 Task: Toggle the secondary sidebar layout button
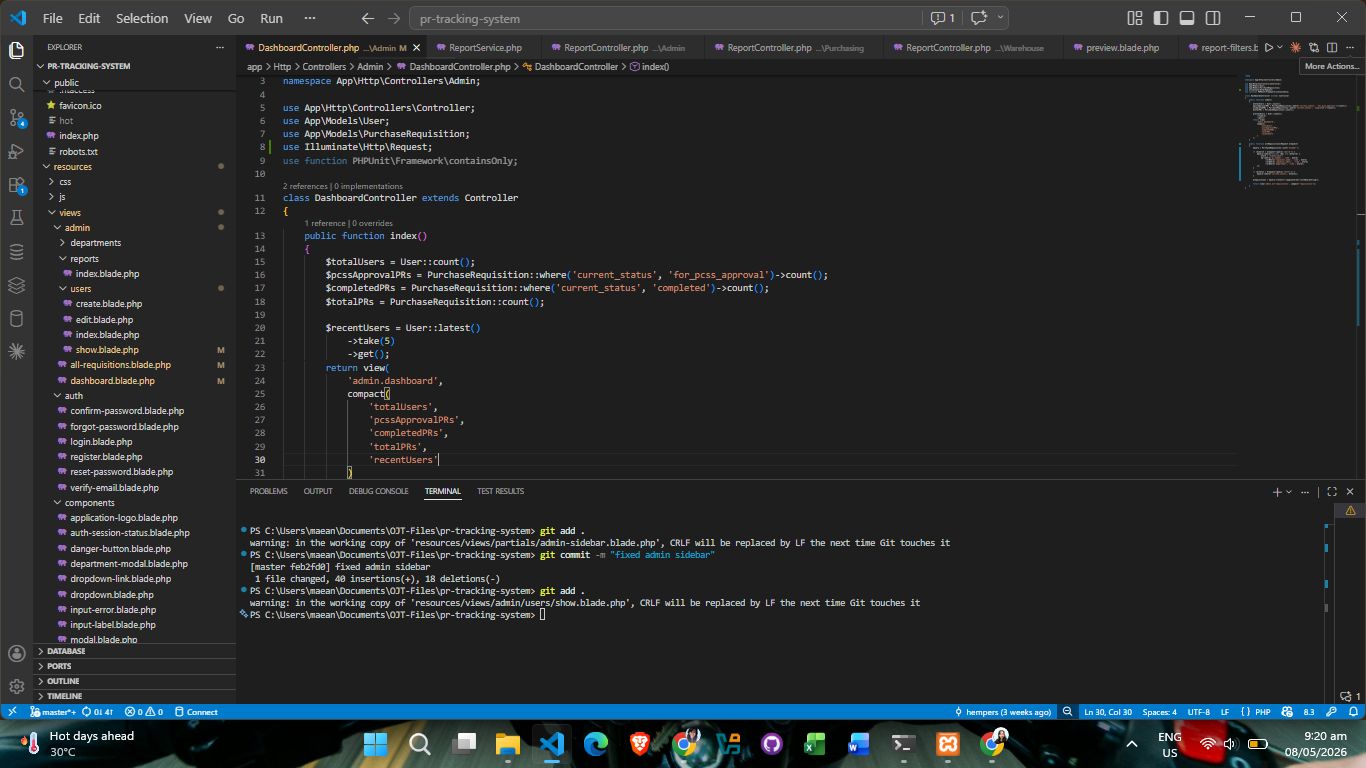coord(1212,18)
